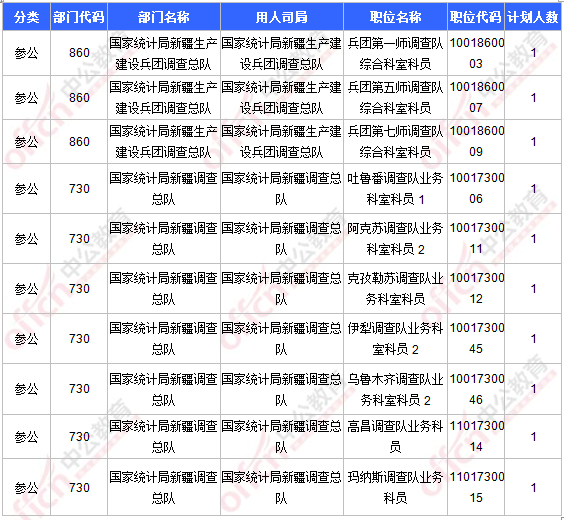Select the 部门代码 column header
Image resolution: width=564 pixels, height=520 pixels.
click(x=79, y=17)
